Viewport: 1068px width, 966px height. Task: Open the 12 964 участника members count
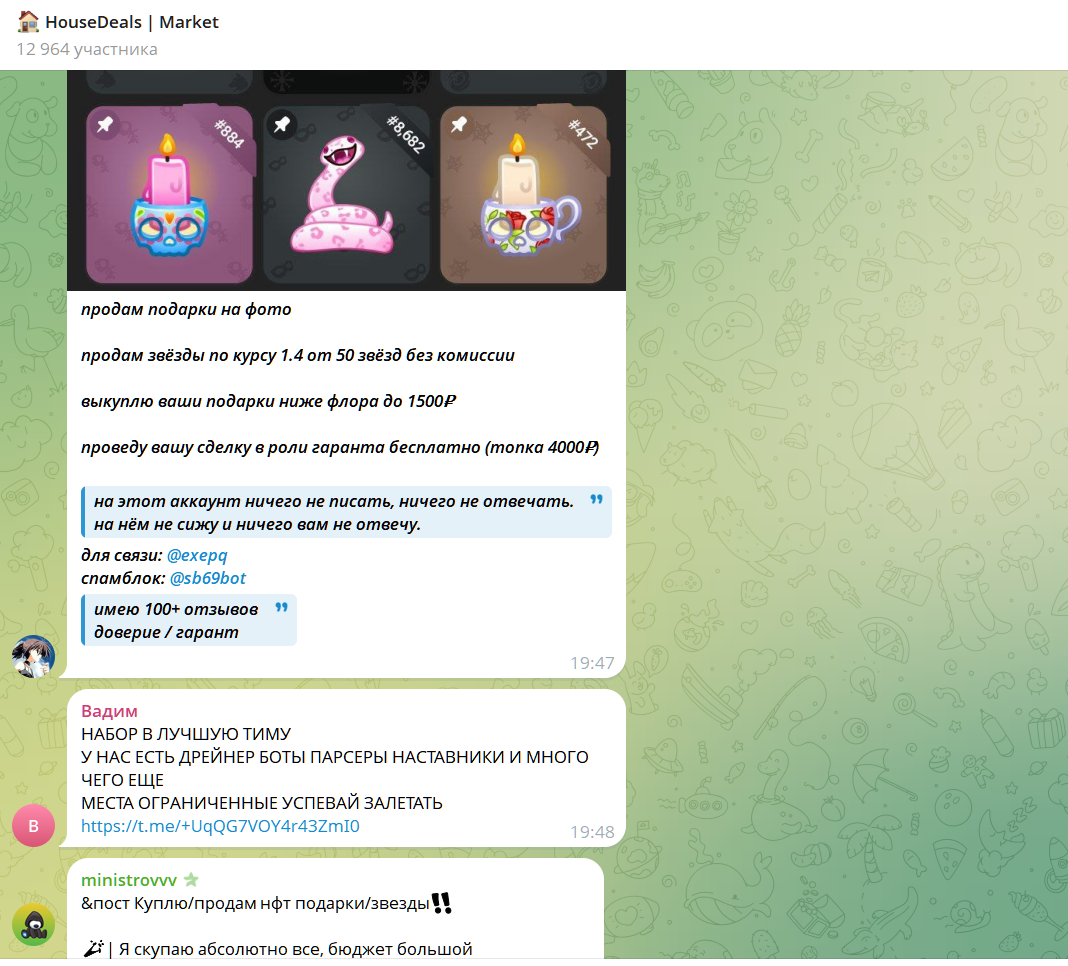(x=87, y=49)
